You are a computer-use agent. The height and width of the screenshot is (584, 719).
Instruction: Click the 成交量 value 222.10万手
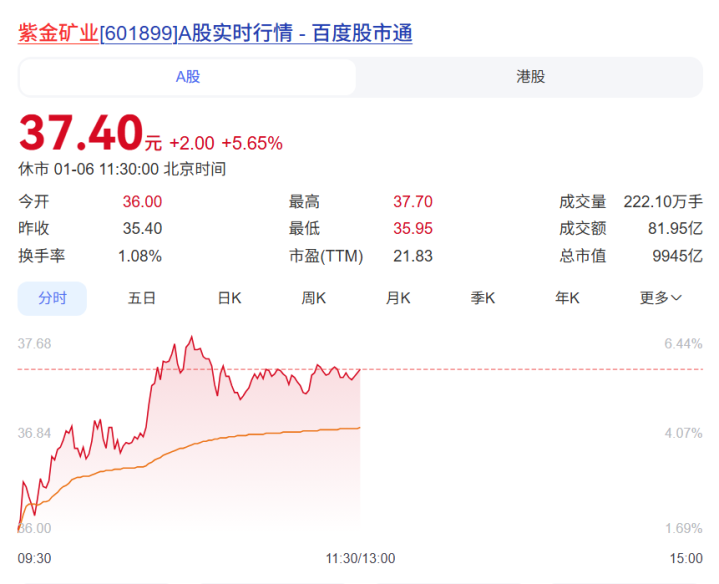[x=663, y=202]
